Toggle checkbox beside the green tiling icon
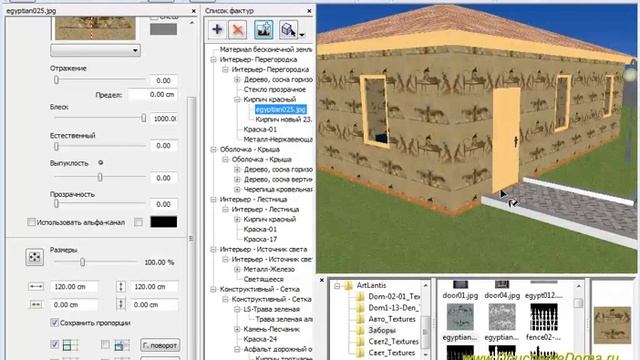640x360 pixels. (54, 344)
